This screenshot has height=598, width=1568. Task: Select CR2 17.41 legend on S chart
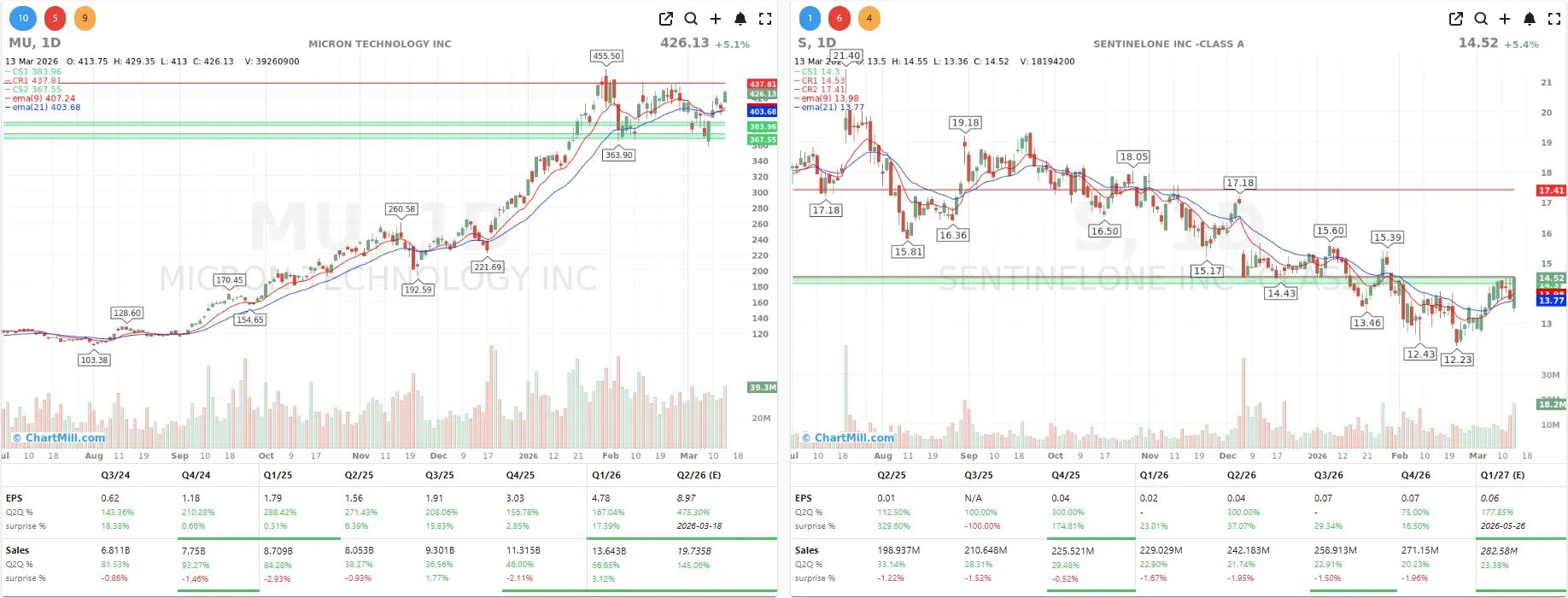821,89
